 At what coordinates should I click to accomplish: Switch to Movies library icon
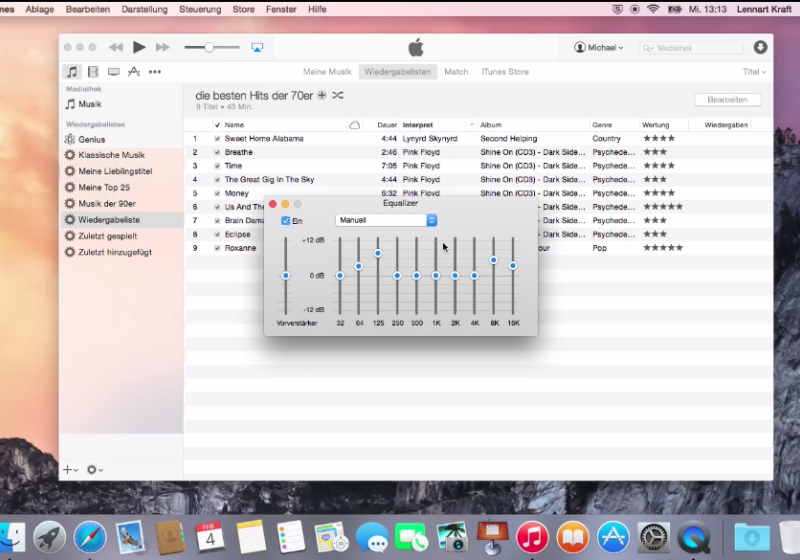(93, 72)
